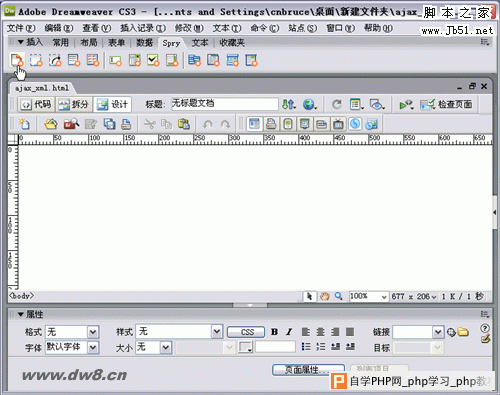
Task: Switch to Code view
Action: (36, 104)
